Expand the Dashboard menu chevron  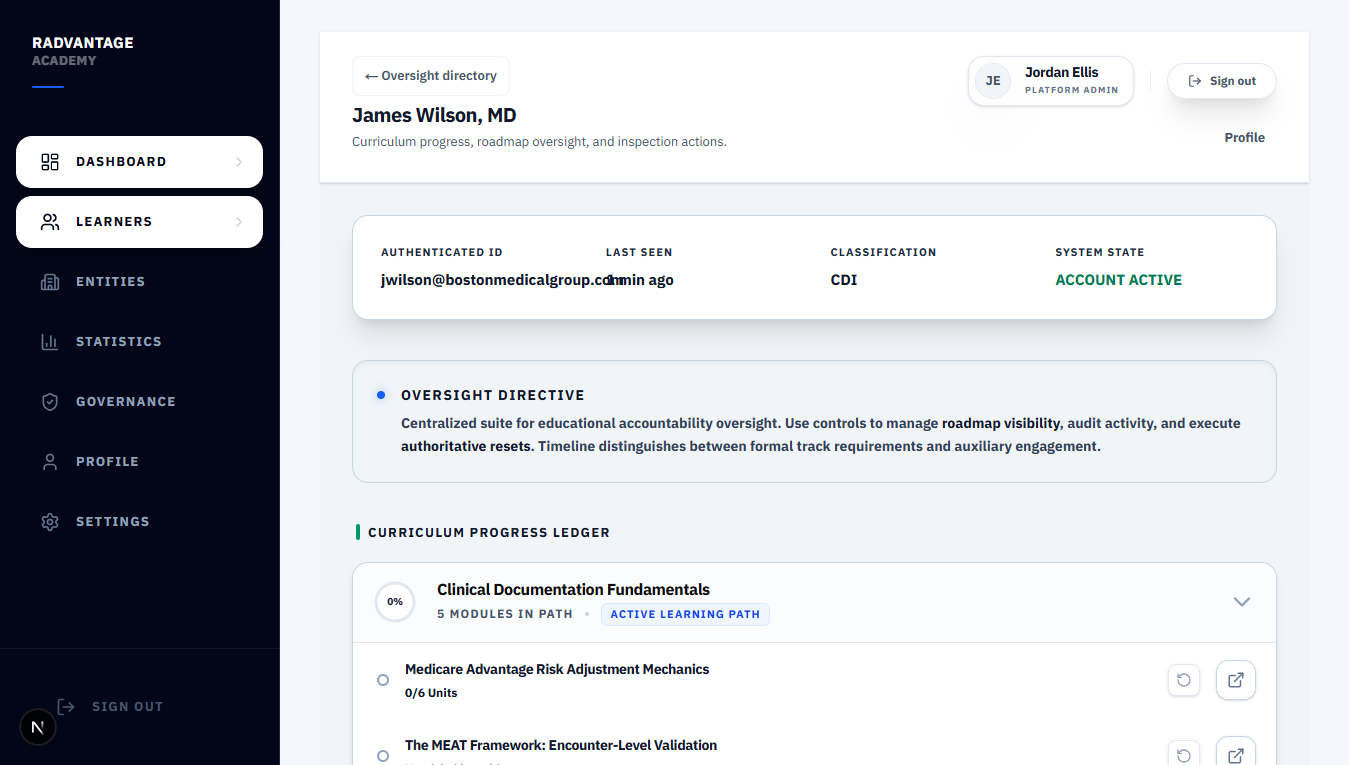238,162
